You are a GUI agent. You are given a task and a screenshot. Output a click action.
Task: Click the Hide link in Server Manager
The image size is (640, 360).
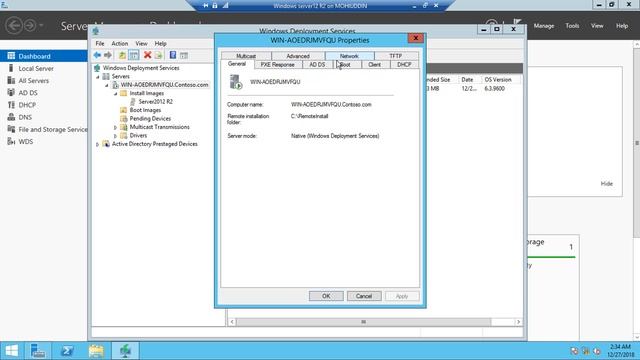607,184
